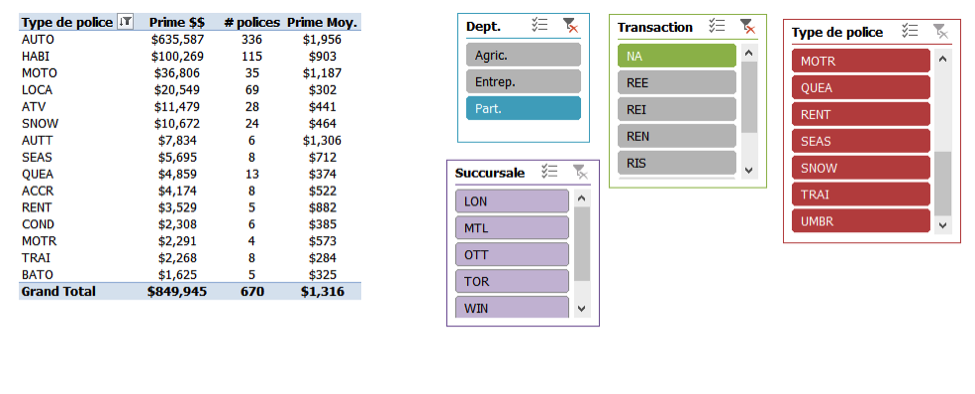Image resolution: width=975 pixels, height=394 pixels.
Task: Select the COND row label
Action: (x=38, y=224)
